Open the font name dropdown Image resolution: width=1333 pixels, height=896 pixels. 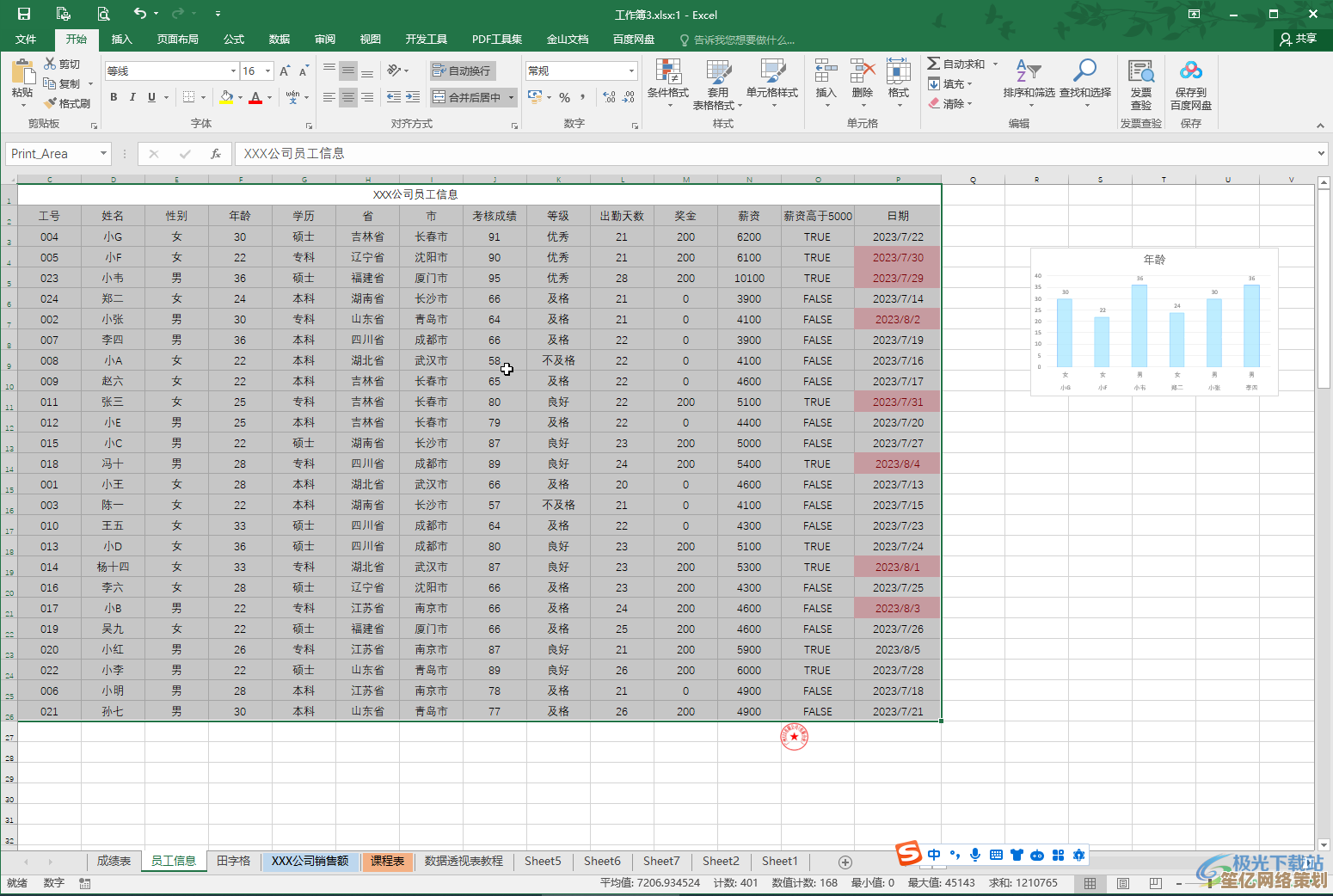coord(233,71)
